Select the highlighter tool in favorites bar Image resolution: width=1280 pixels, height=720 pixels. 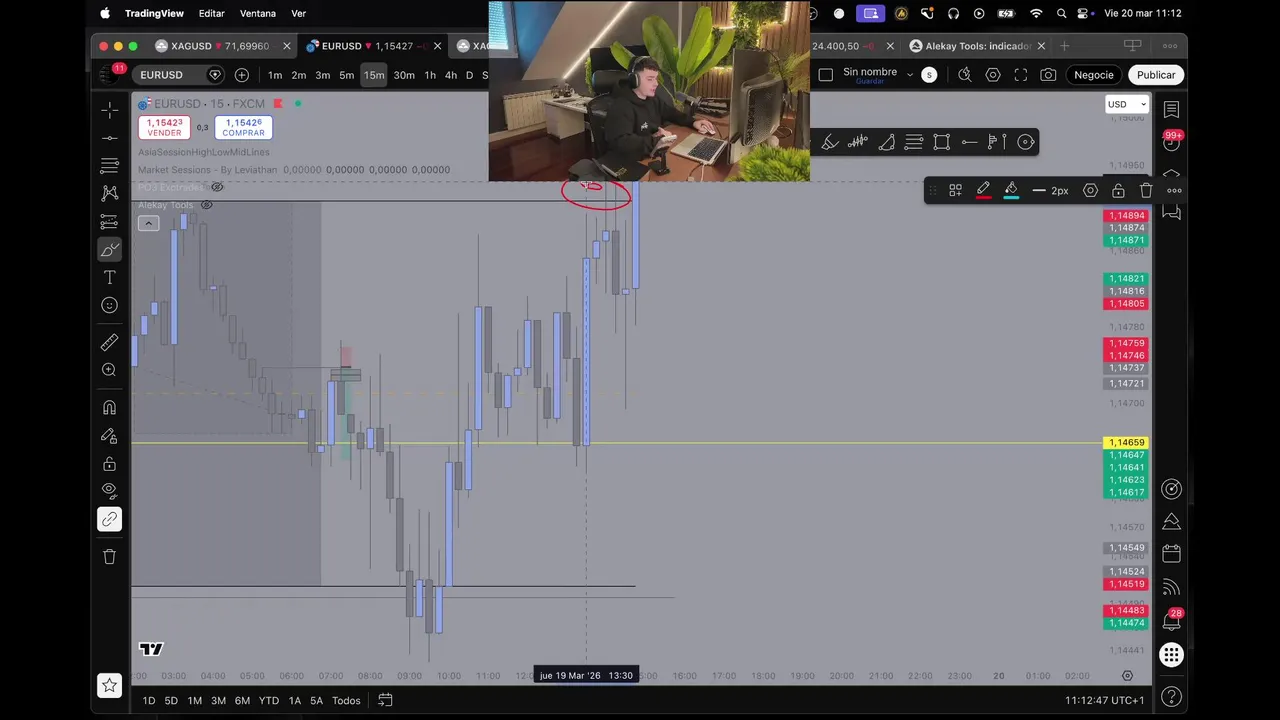pyautogui.click(x=830, y=142)
